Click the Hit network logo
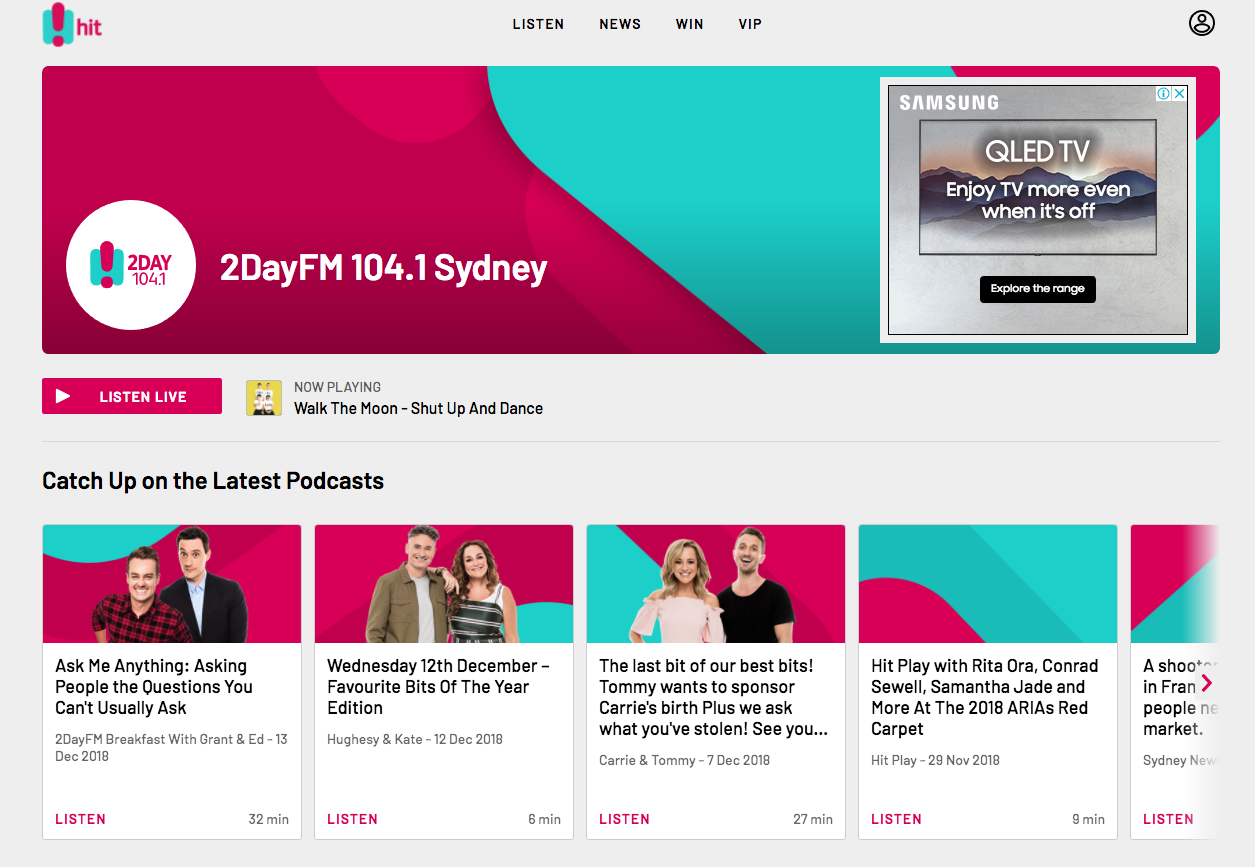1255x867 pixels. [72, 24]
